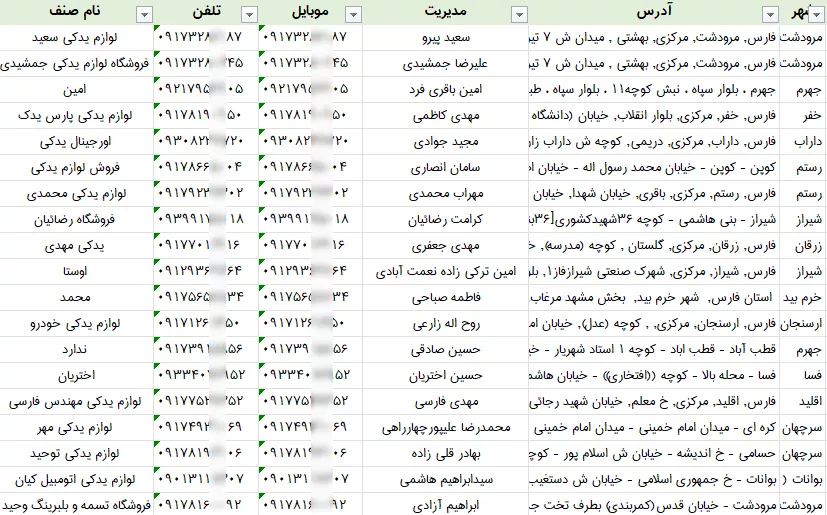This screenshot has height=515, width=827.
Task: Select manager cell مهدی کاظمی
Action: coord(446,115)
